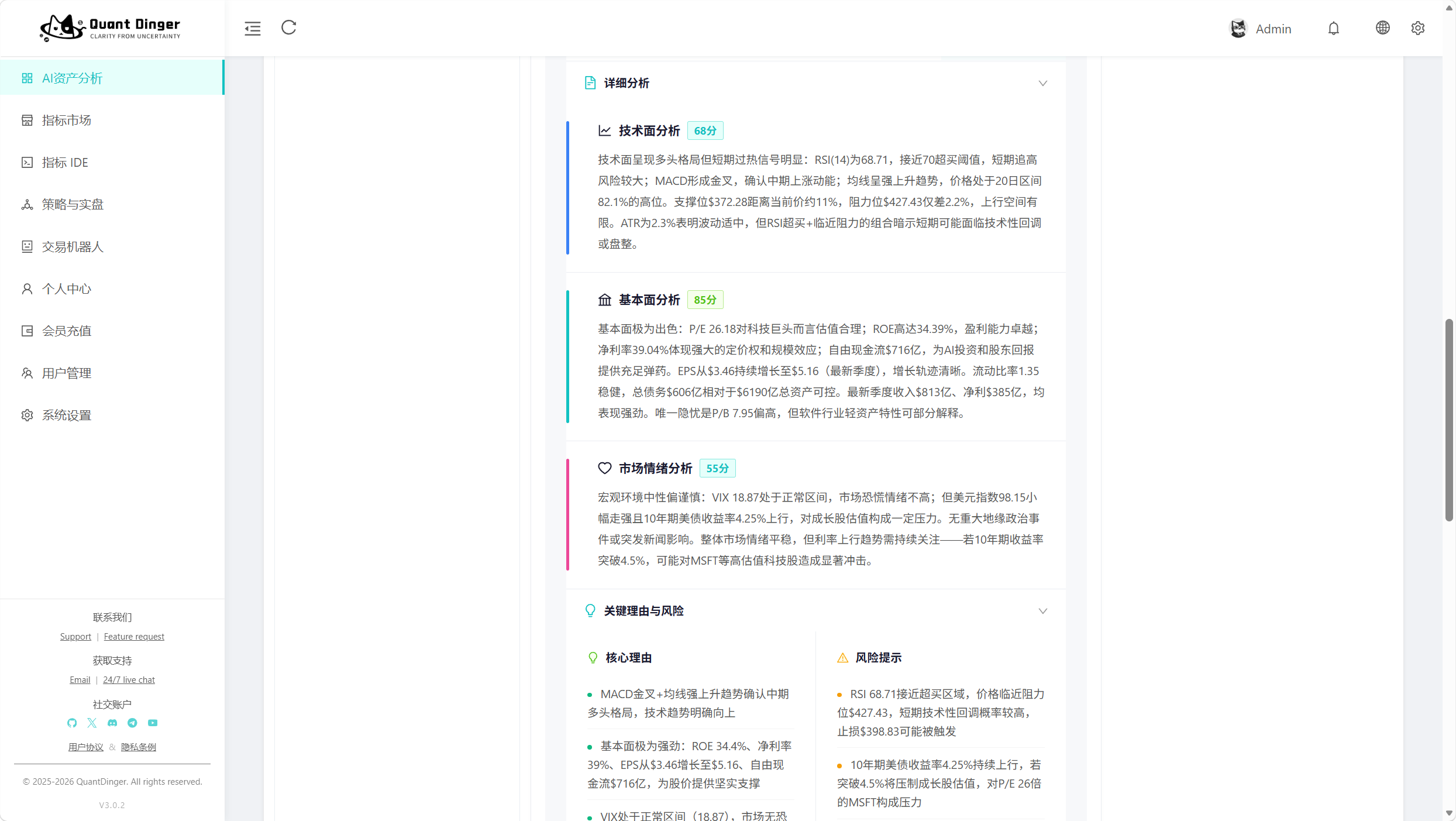The image size is (1456, 821).
Task: Click the 基本面分析 heading
Action: [x=649, y=300]
